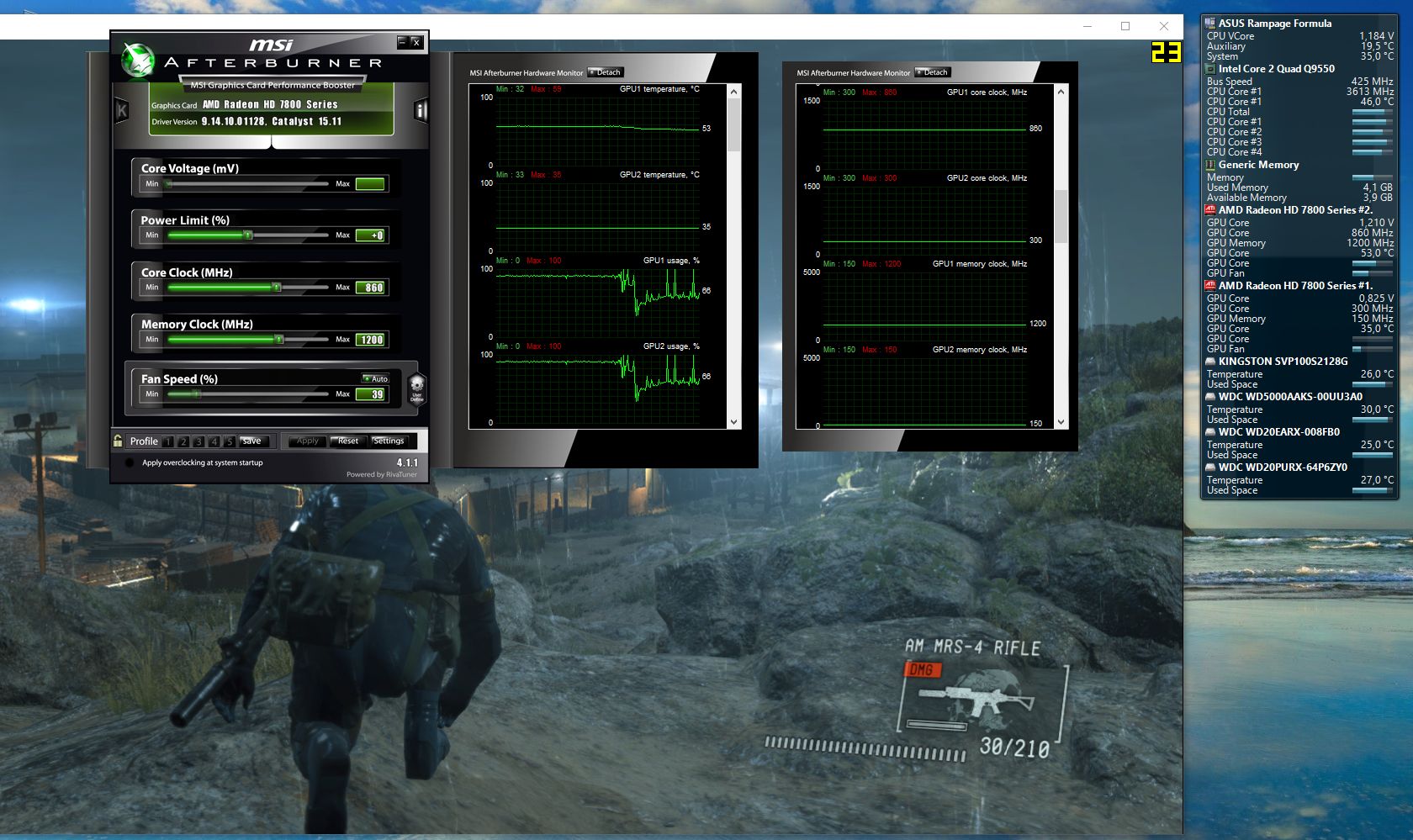
Task: Click WDC WD20PURX drive icon
Action: click(x=1210, y=468)
